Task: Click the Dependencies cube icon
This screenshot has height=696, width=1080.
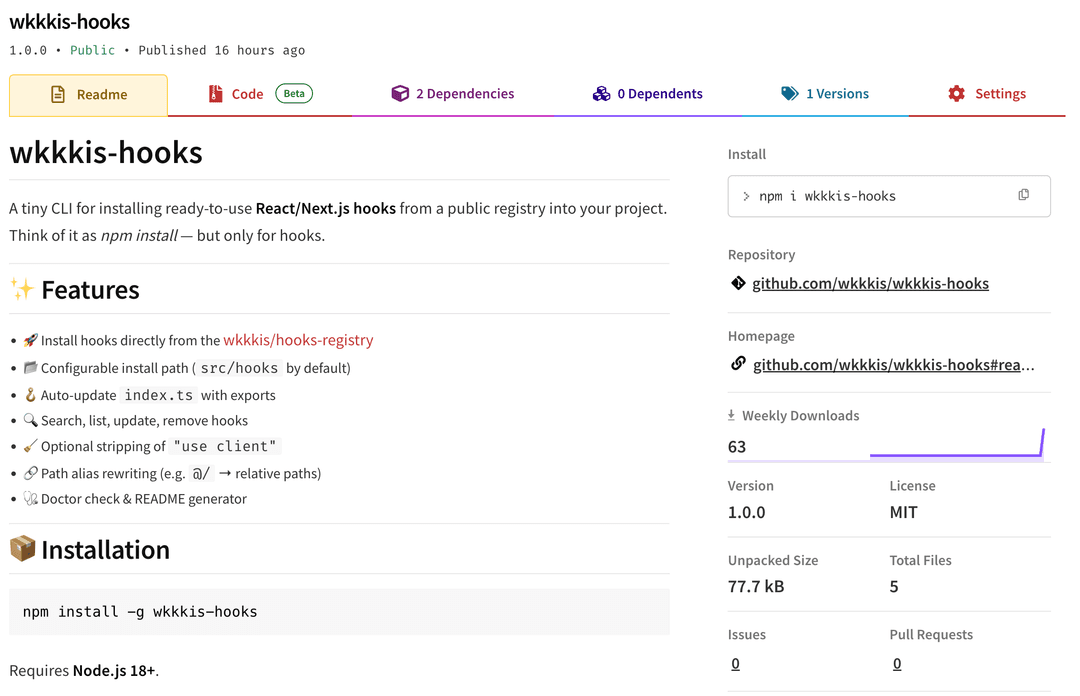Action: pos(400,94)
